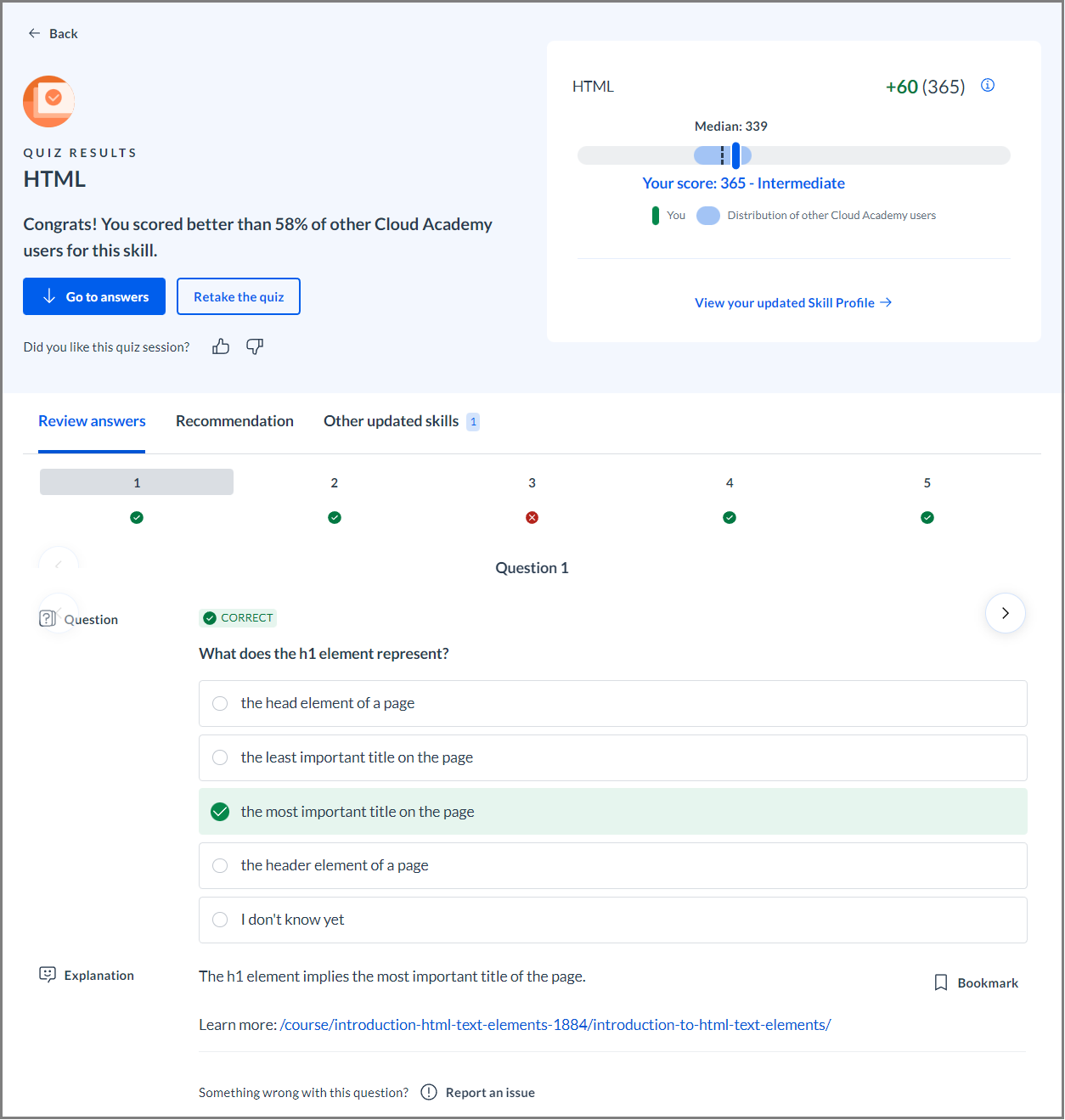Jump to question 5 in navigator
Screen dimensions: 1065x1120
click(x=927, y=482)
